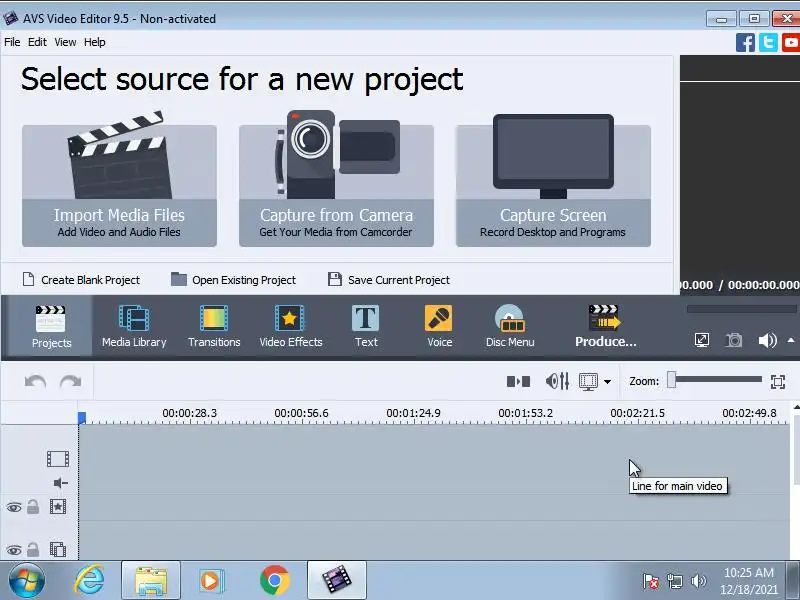Image resolution: width=800 pixels, height=600 pixels.
Task: Adjust the timeline Zoom slider
Action: (x=671, y=380)
